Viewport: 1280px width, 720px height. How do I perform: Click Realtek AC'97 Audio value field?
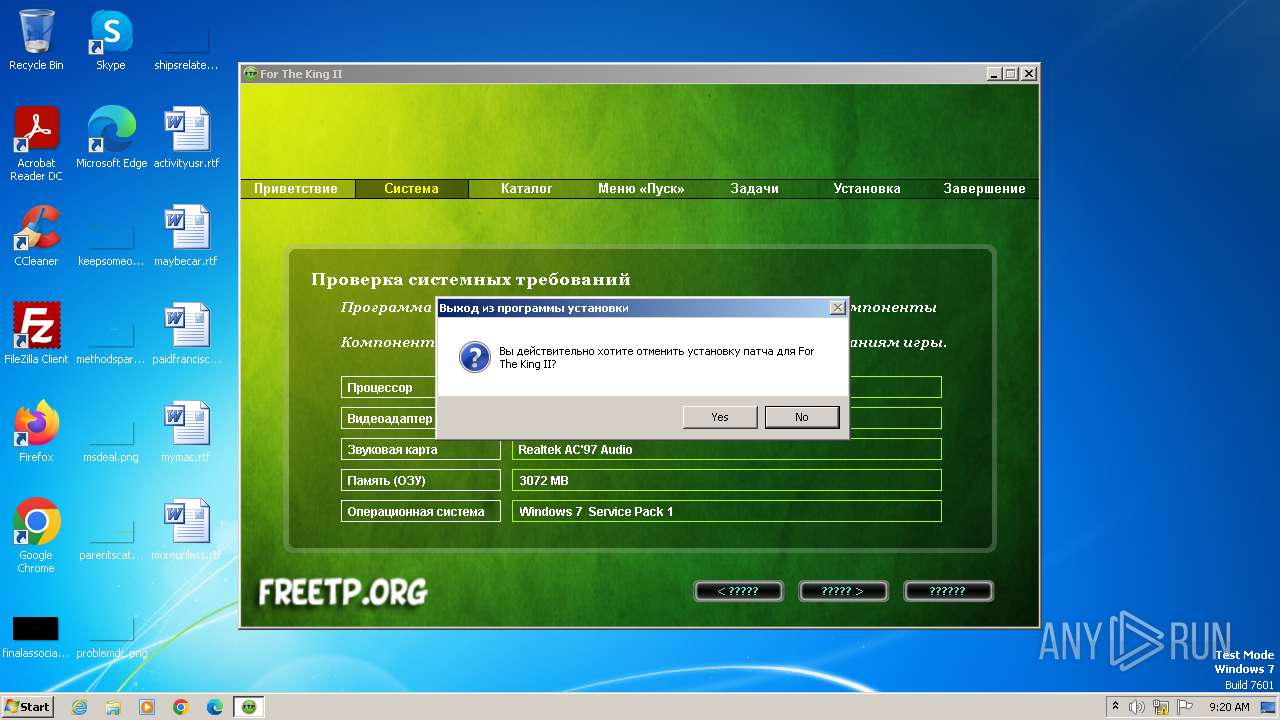[727, 449]
